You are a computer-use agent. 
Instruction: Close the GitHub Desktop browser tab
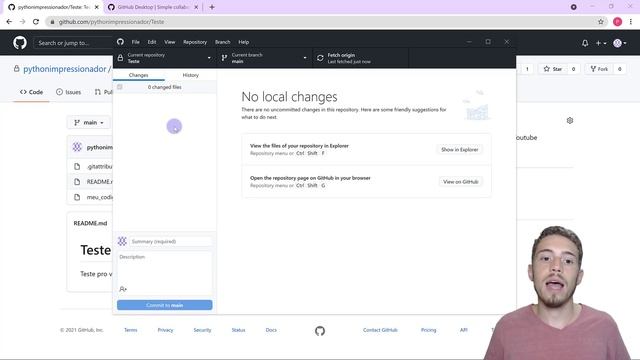click(196, 7)
